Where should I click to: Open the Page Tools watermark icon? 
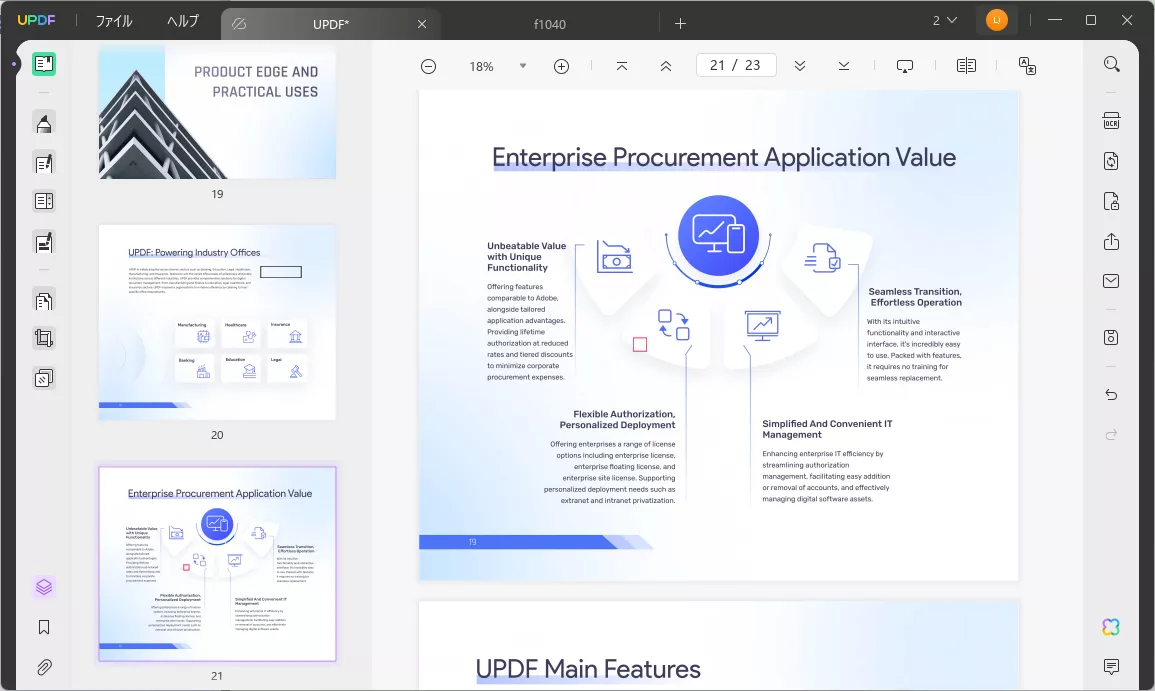point(44,379)
